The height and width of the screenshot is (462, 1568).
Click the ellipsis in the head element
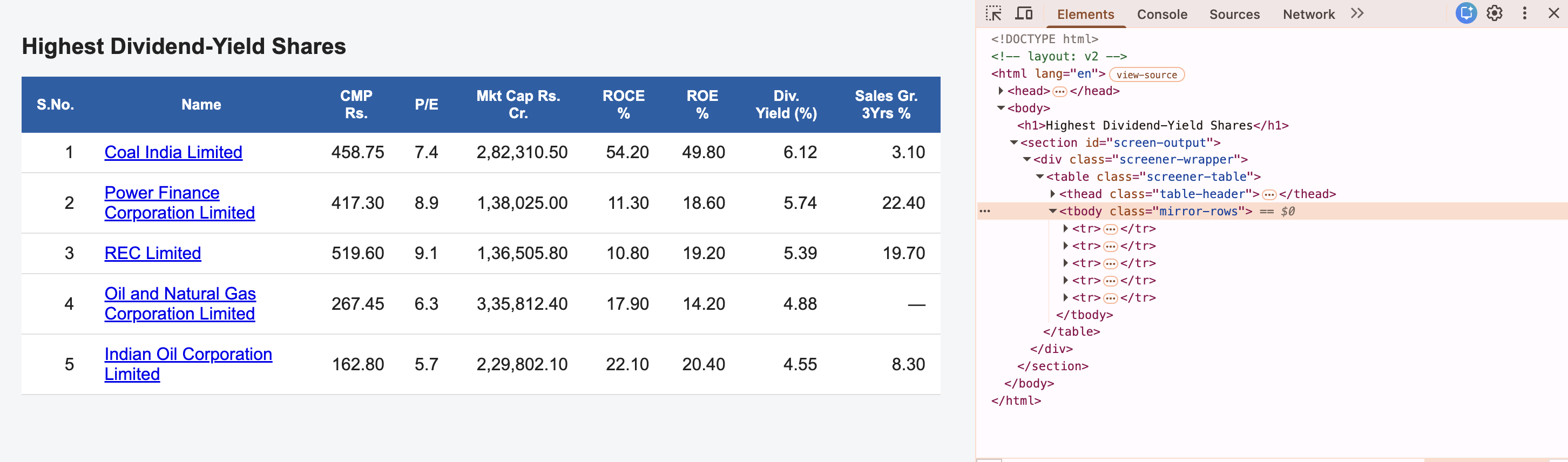coord(1060,91)
